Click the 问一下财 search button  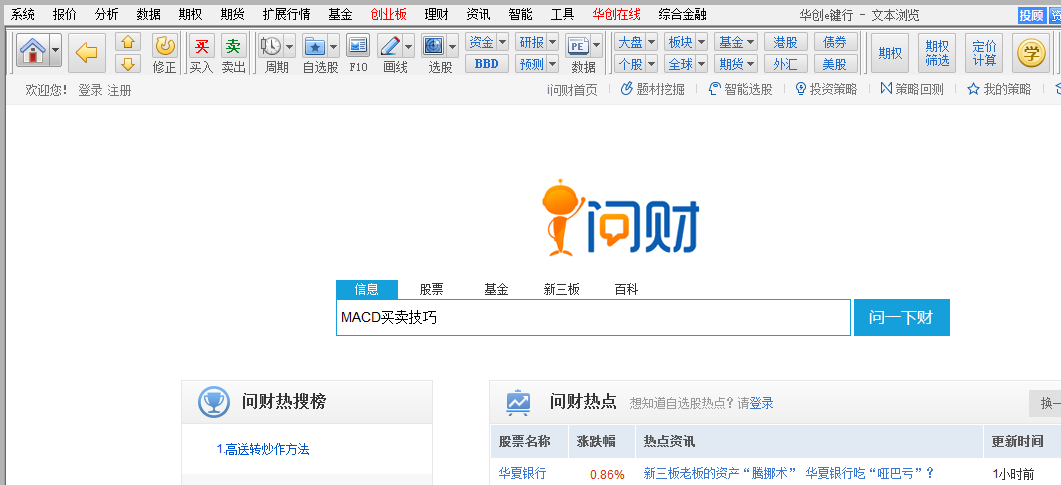901,317
